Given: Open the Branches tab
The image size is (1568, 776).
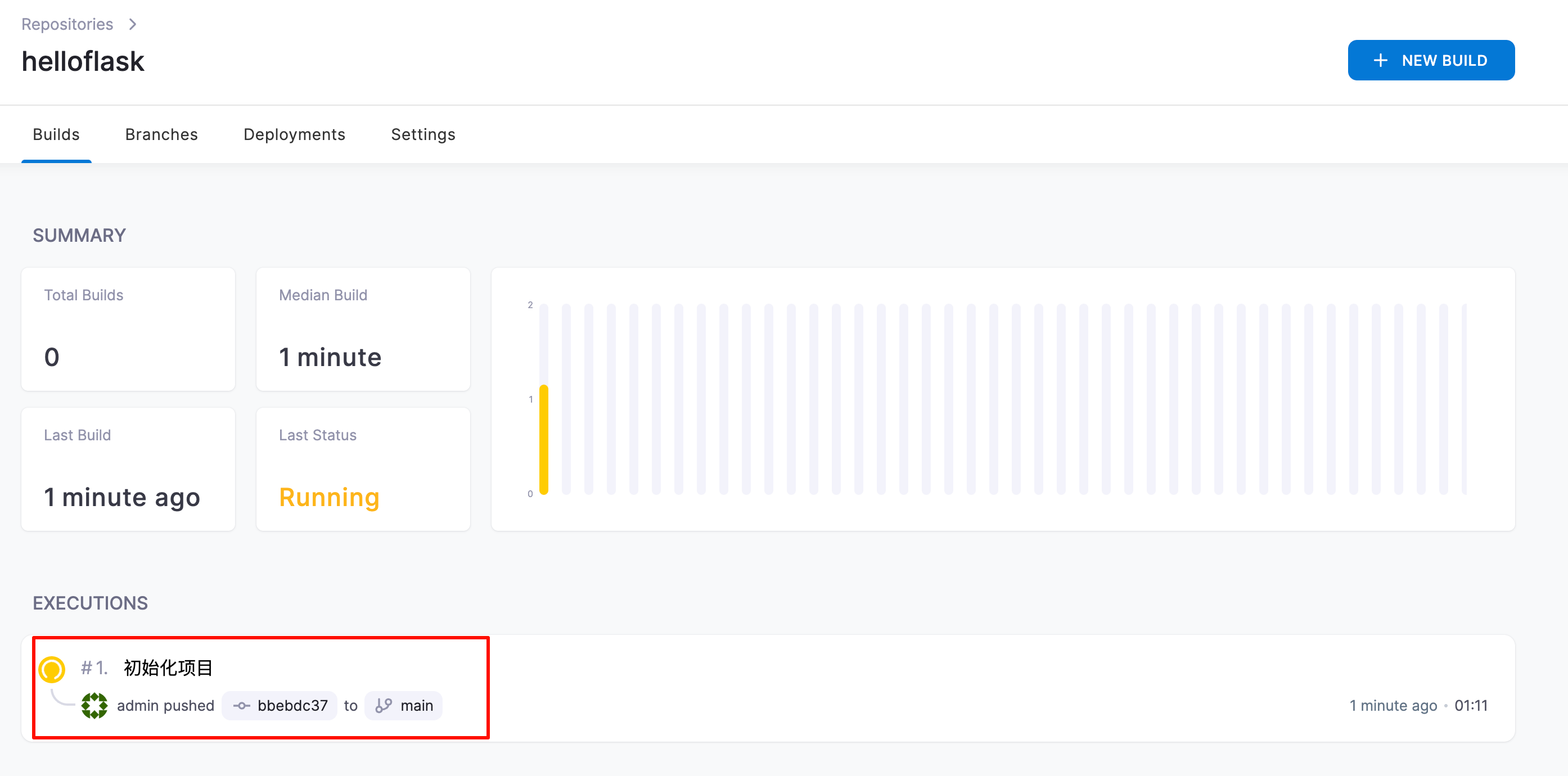Looking at the screenshot, I should [x=161, y=134].
